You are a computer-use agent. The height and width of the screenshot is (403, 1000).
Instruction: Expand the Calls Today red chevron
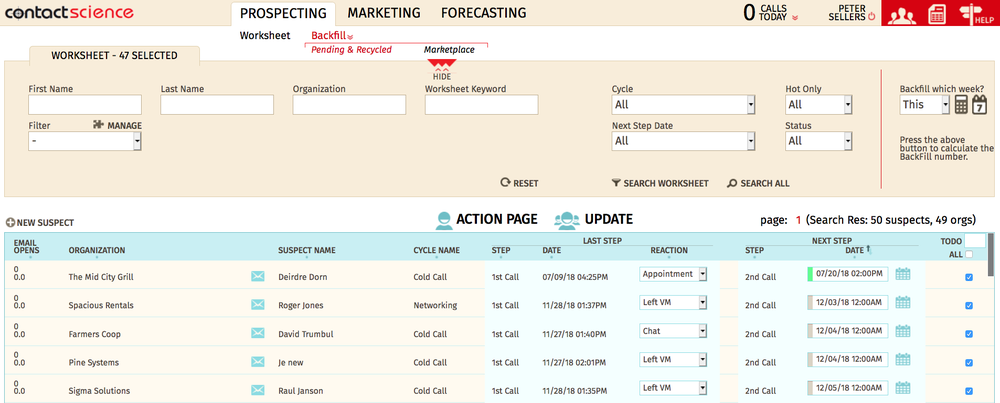pos(795,18)
